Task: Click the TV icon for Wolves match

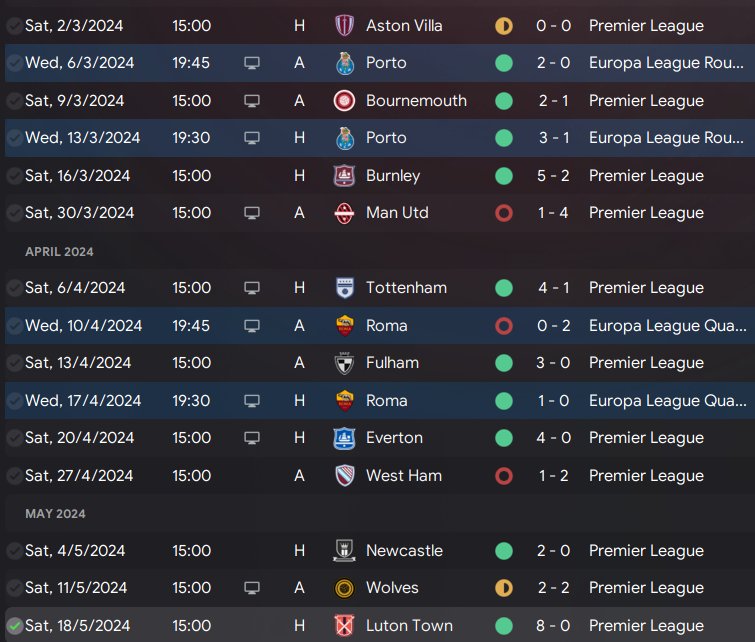Action: coord(252,588)
